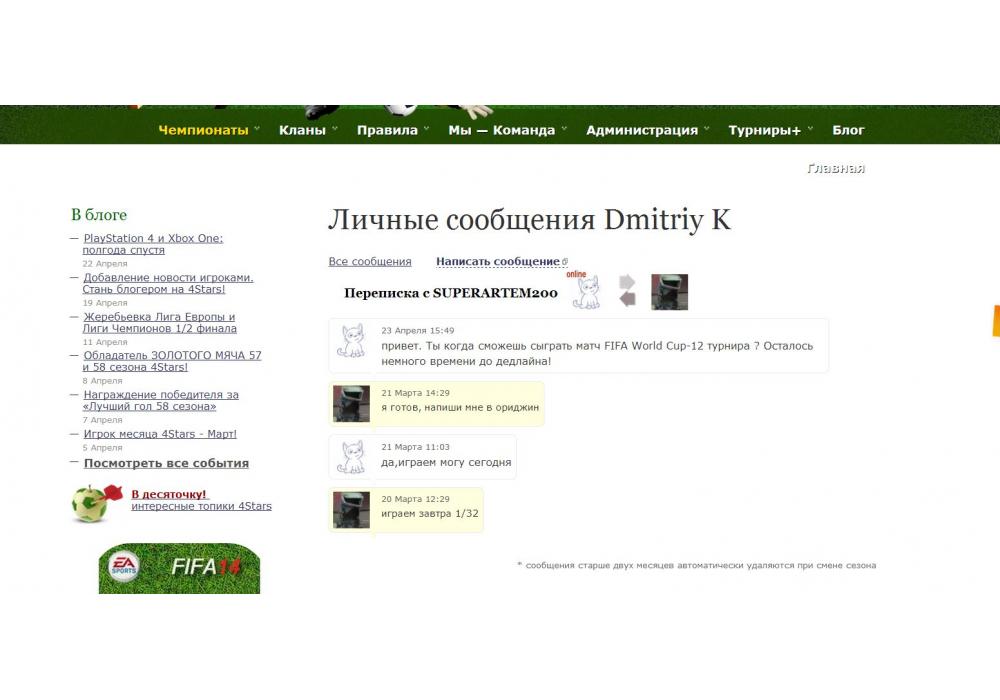Open Награждение победителя blog link
The image size is (1000, 700).
point(161,400)
